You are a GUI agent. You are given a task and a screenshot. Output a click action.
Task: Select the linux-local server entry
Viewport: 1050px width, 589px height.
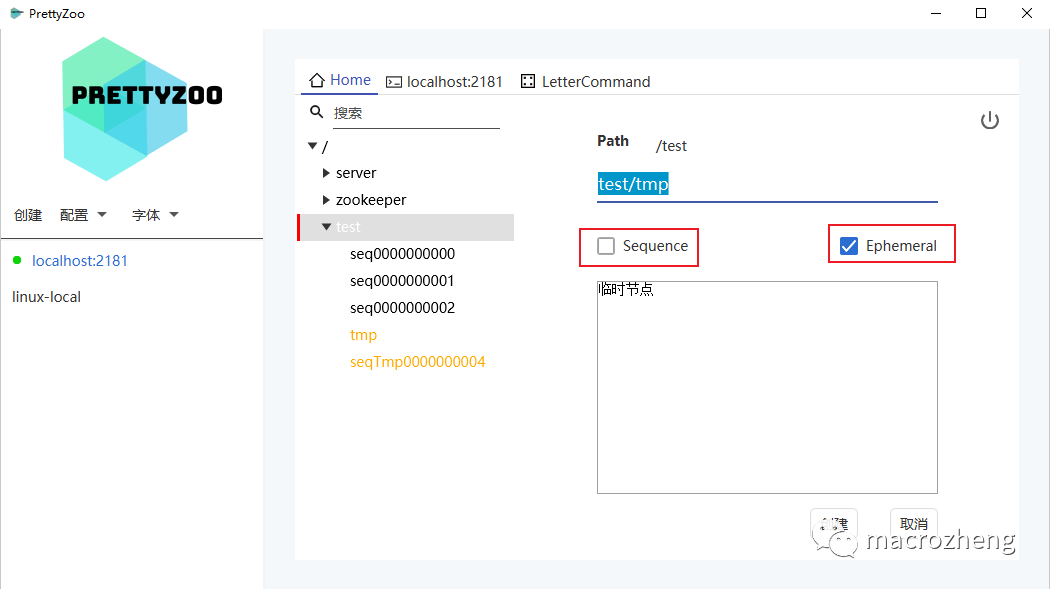[46, 297]
